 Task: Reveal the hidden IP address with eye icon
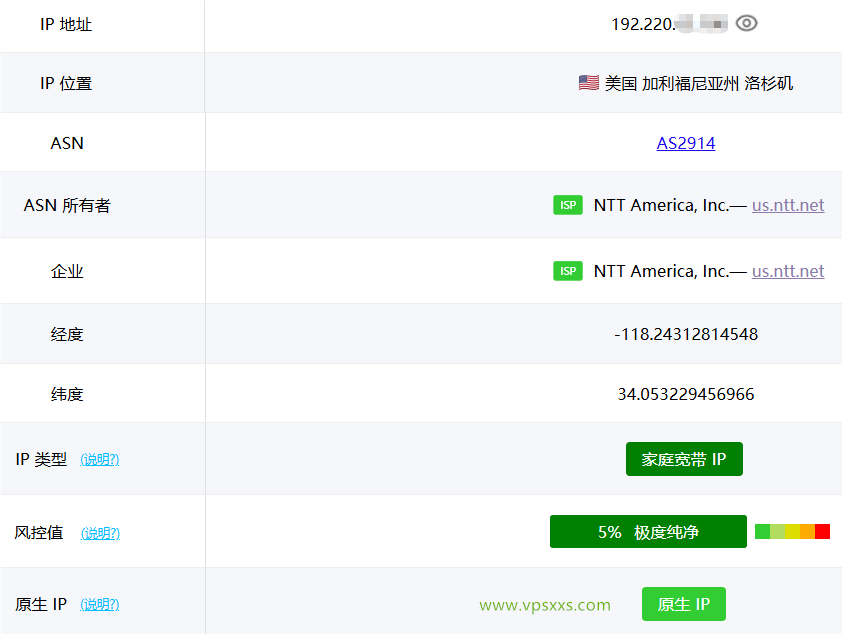(x=746, y=24)
